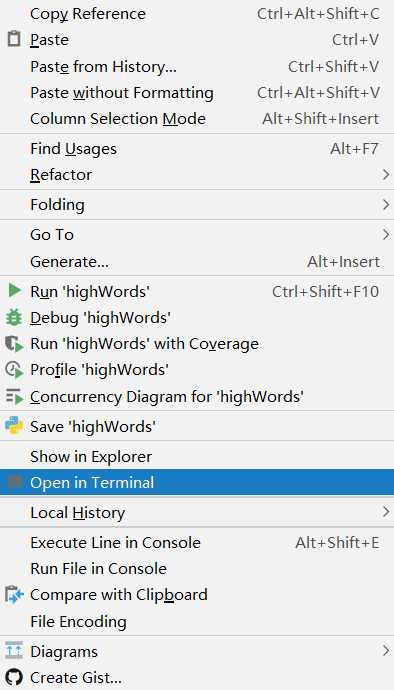The width and height of the screenshot is (394, 690).
Task: Choose Paste without Formatting
Action: click(x=197, y=93)
